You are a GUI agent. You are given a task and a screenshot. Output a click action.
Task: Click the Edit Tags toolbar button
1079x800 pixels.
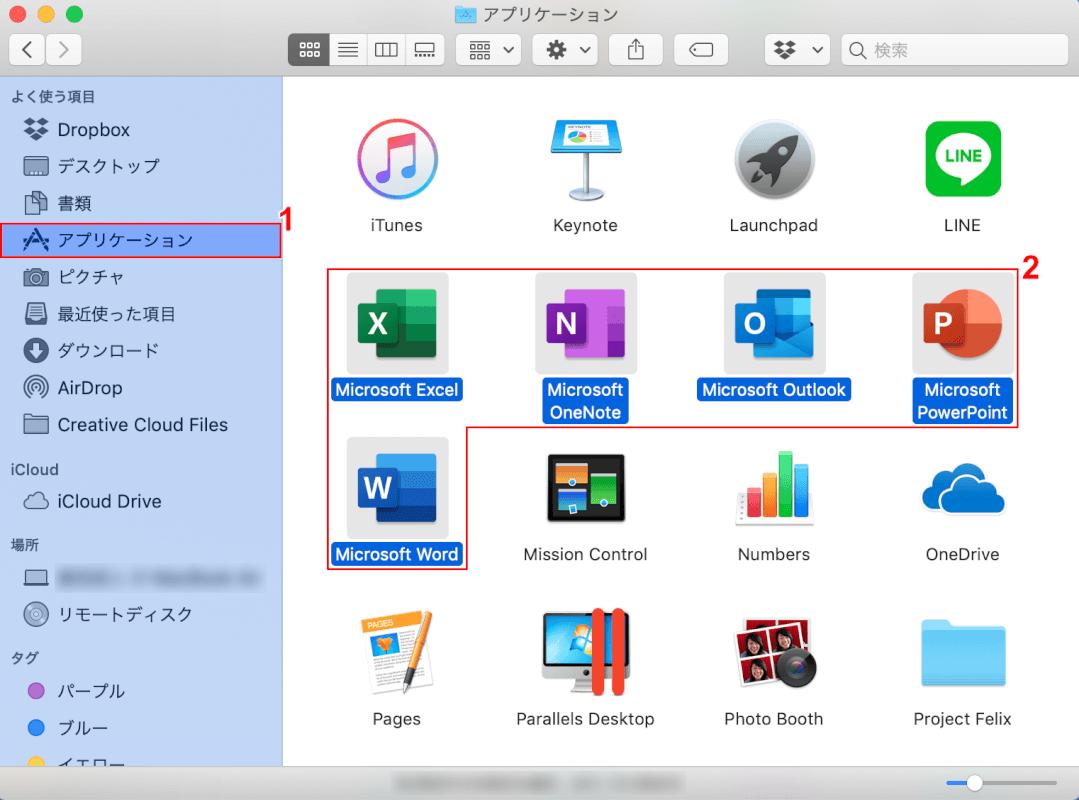(x=701, y=50)
